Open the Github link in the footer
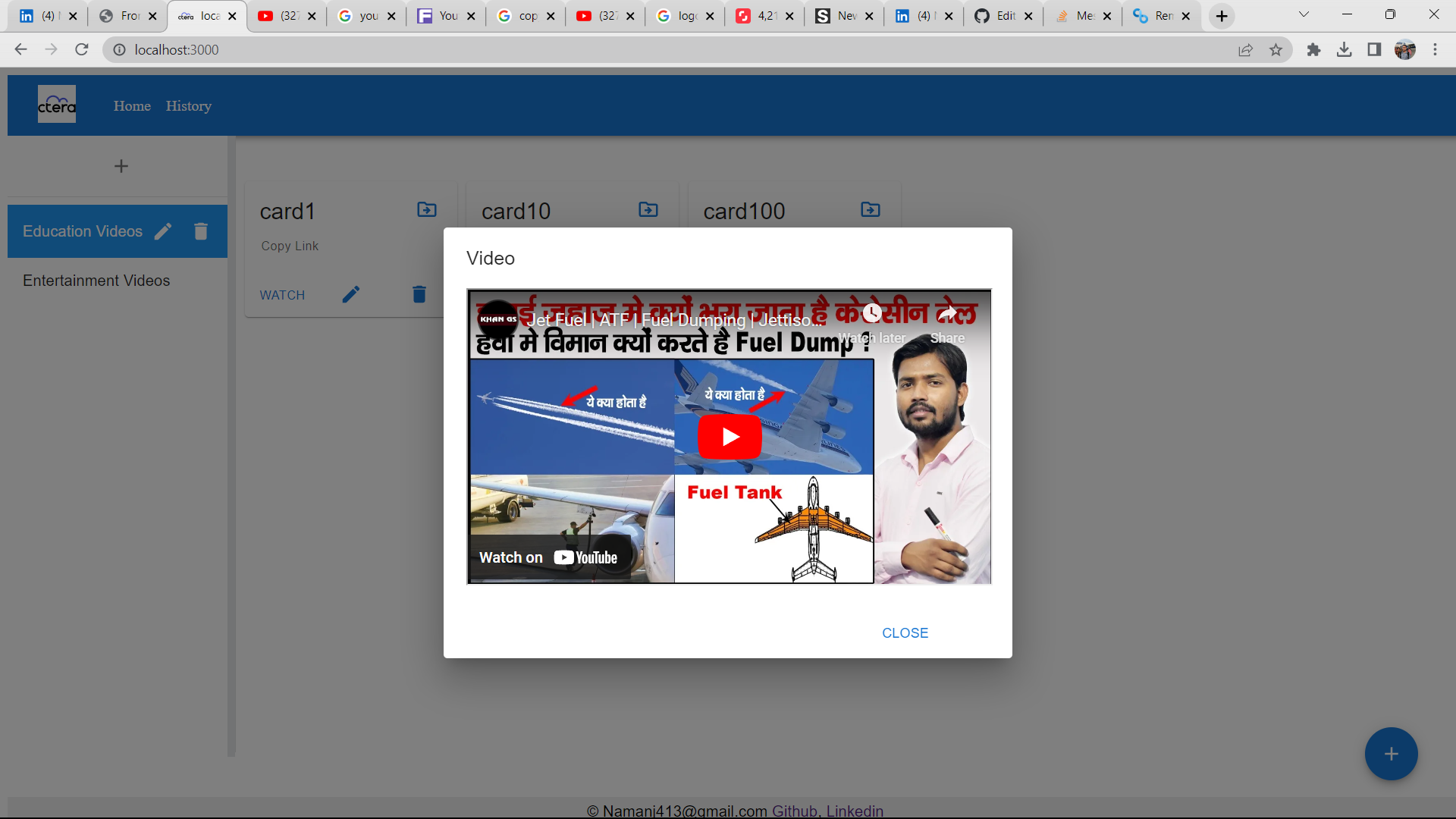This screenshot has width=1456, height=819. coord(793,810)
